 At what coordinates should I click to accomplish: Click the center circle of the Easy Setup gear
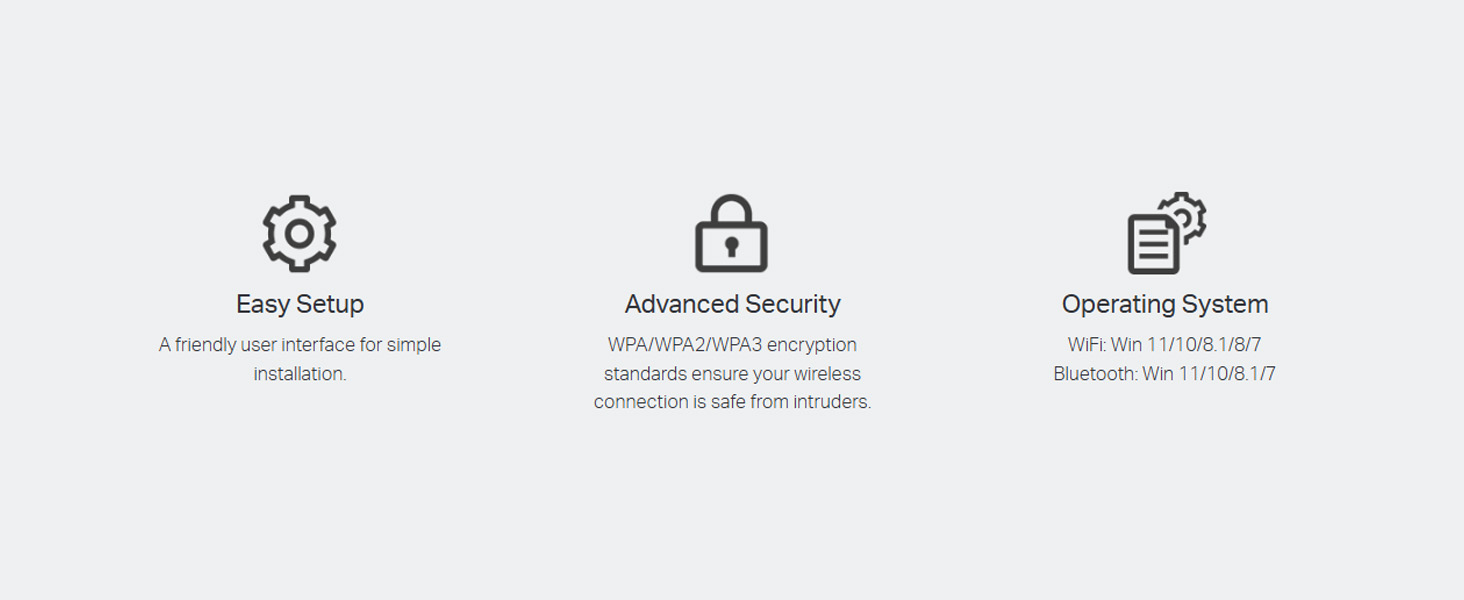[299, 233]
